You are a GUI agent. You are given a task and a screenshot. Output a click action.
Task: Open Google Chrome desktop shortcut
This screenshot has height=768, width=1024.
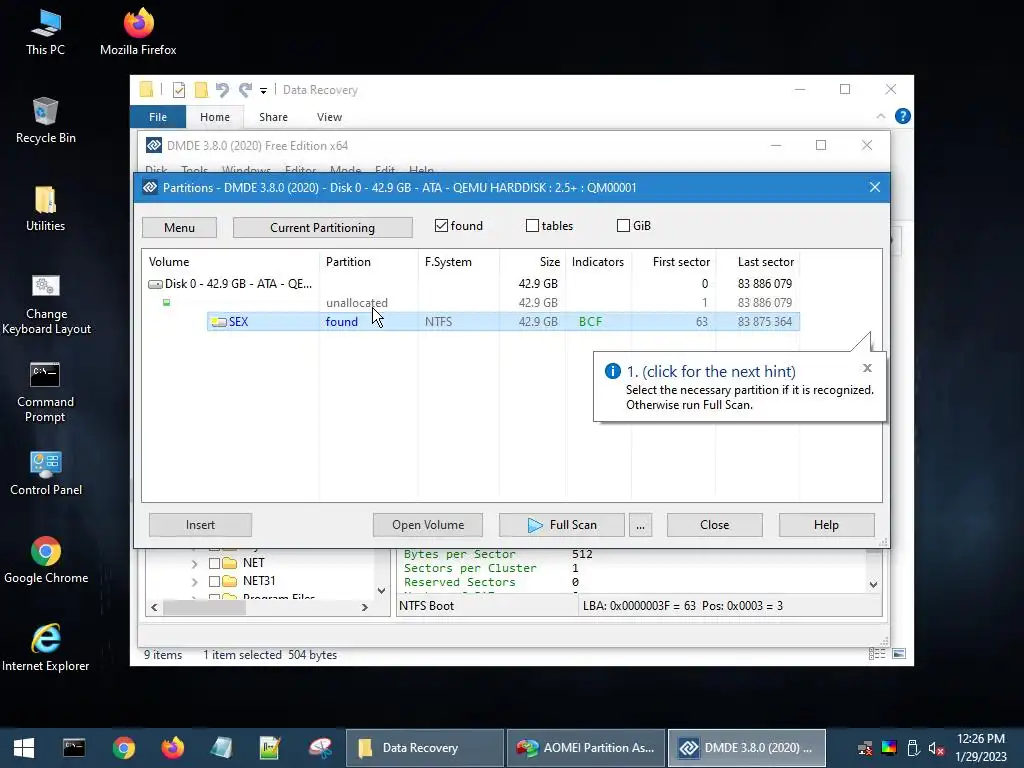point(46,560)
